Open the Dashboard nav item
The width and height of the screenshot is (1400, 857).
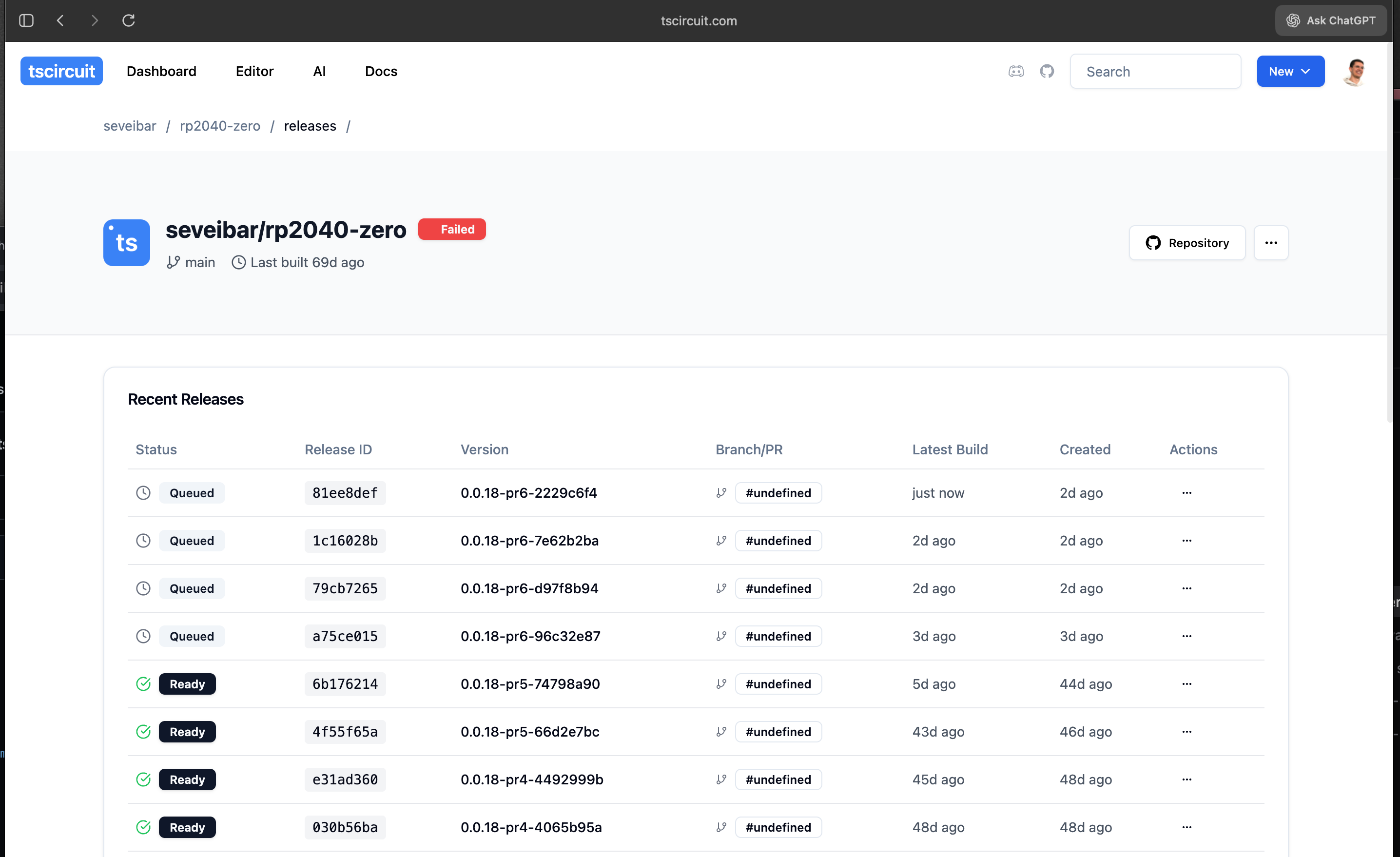coord(161,71)
